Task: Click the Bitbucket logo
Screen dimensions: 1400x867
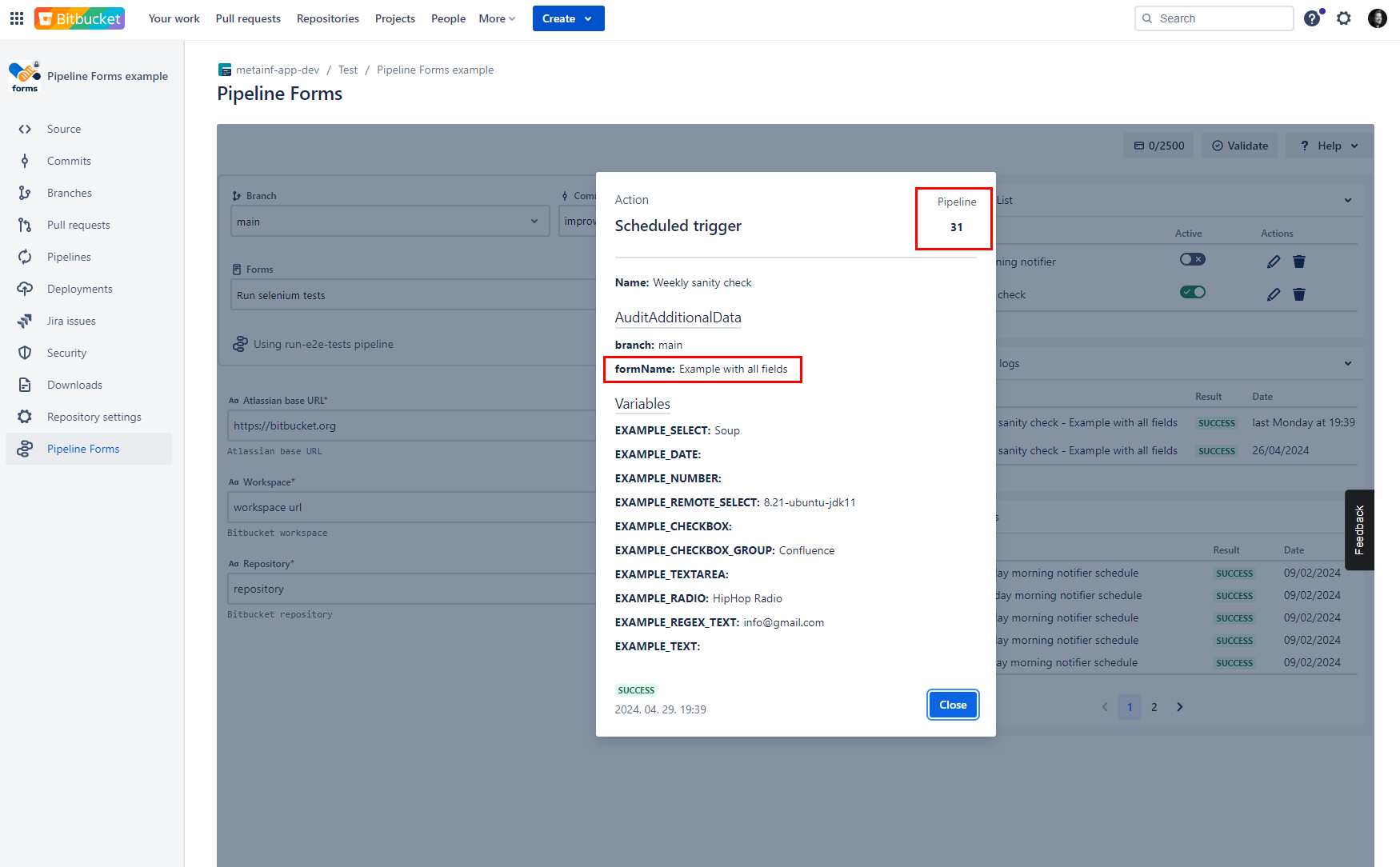Action: [x=79, y=18]
